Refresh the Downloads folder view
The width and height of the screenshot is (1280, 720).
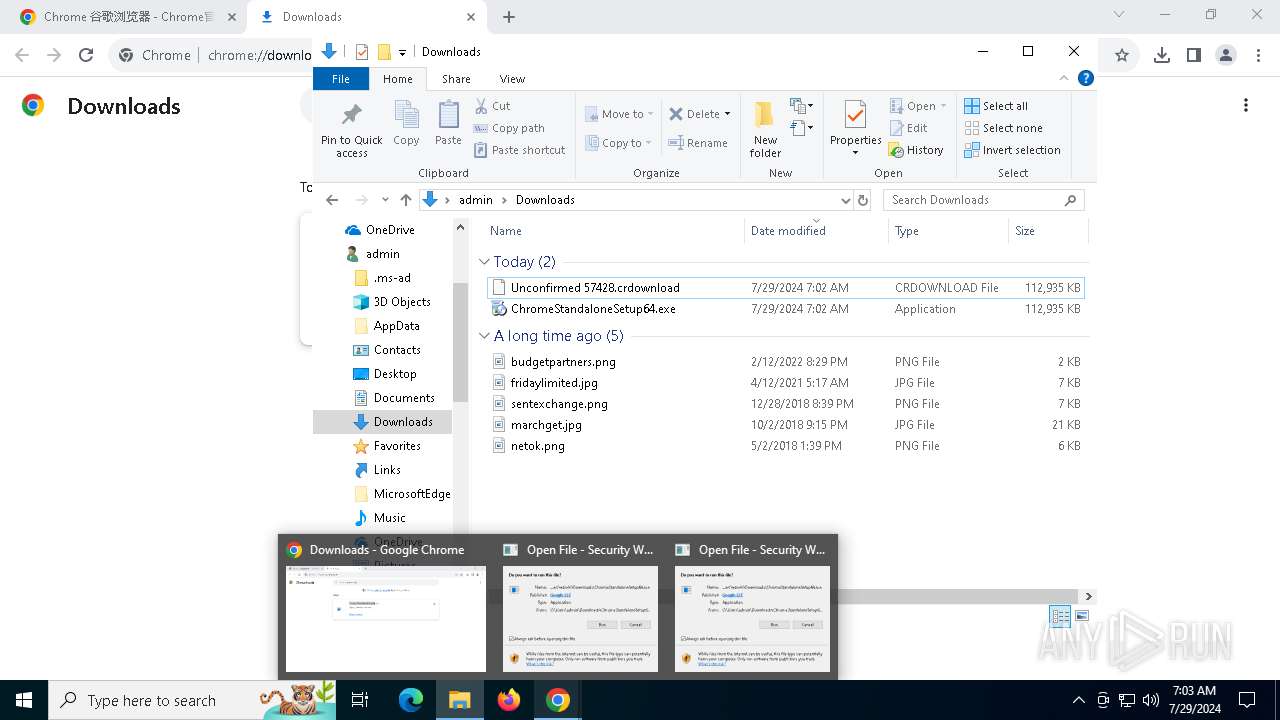pyautogui.click(x=864, y=200)
